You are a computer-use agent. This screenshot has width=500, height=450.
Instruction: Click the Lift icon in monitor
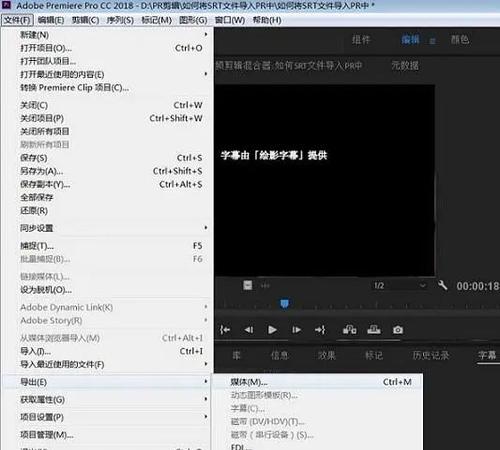tap(350, 330)
